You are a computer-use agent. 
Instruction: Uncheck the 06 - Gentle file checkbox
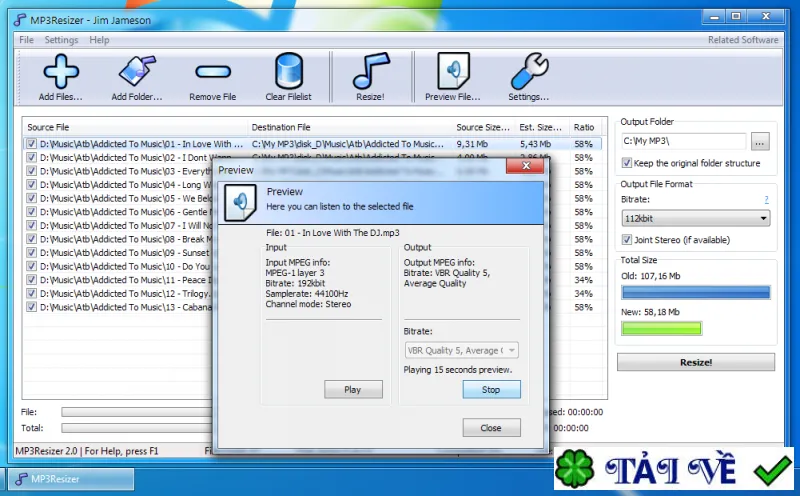(x=32, y=212)
